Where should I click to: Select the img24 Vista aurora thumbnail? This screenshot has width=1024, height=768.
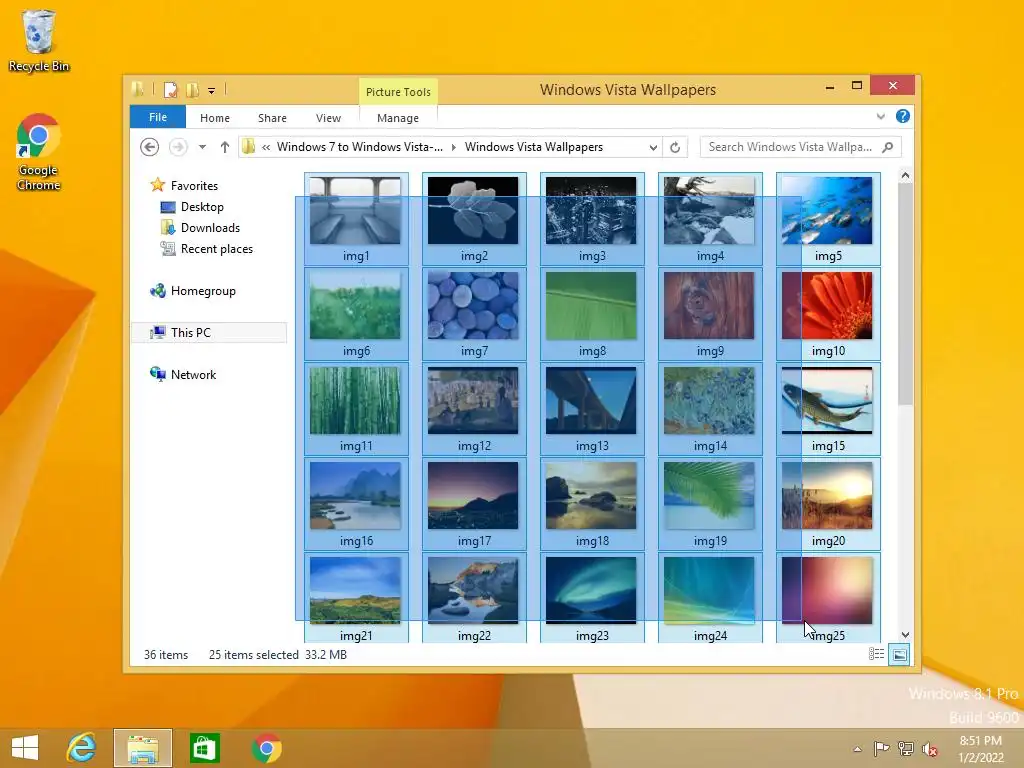click(709, 590)
